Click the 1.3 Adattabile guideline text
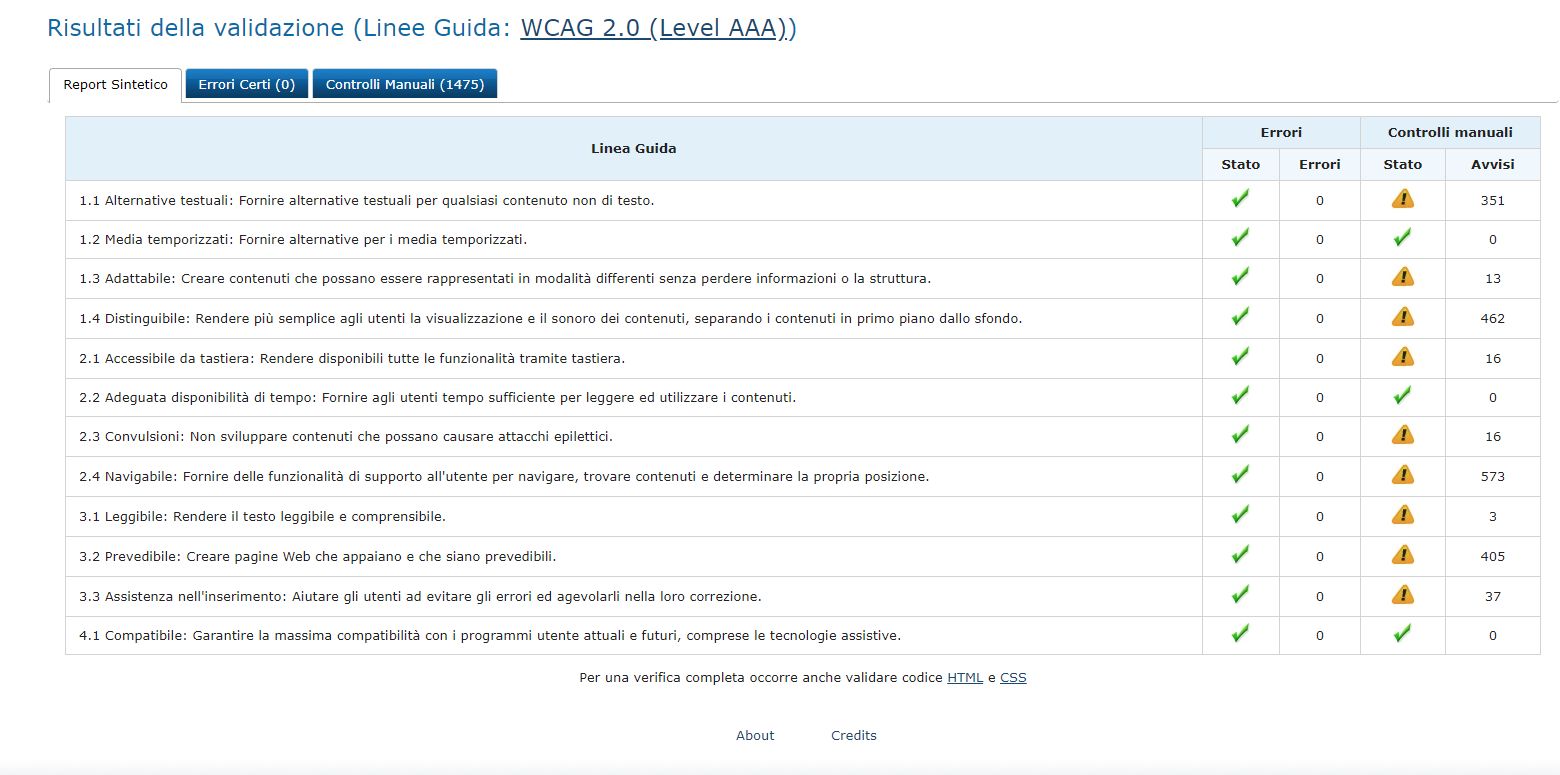Image resolution: width=1560 pixels, height=775 pixels. [505, 279]
